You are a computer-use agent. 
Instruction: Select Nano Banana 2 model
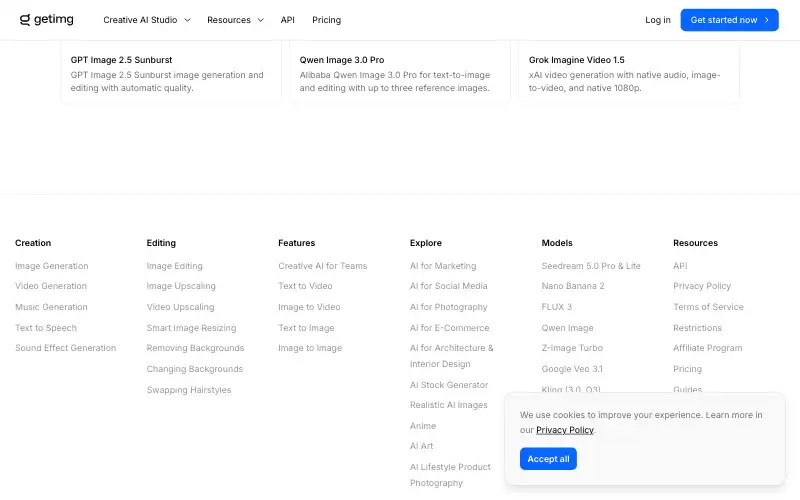click(573, 286)
